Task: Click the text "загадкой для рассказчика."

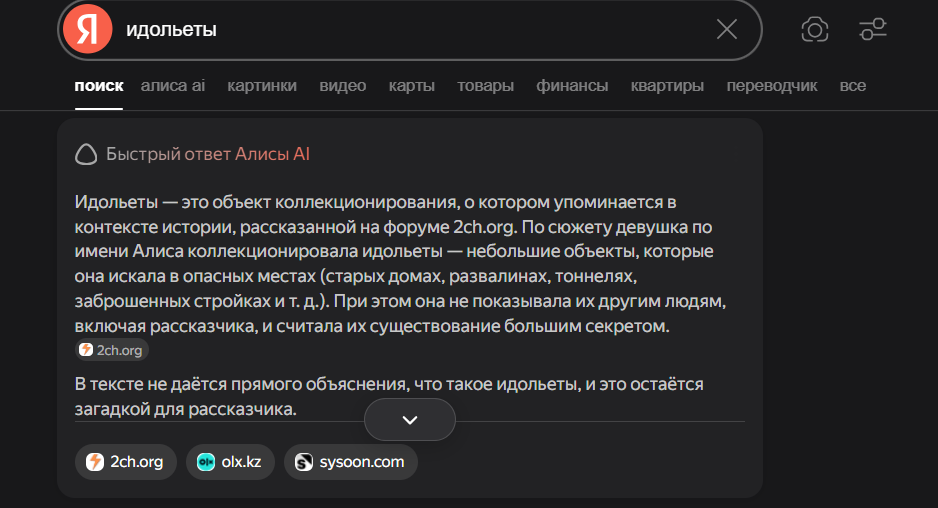Action: (185, 409)
